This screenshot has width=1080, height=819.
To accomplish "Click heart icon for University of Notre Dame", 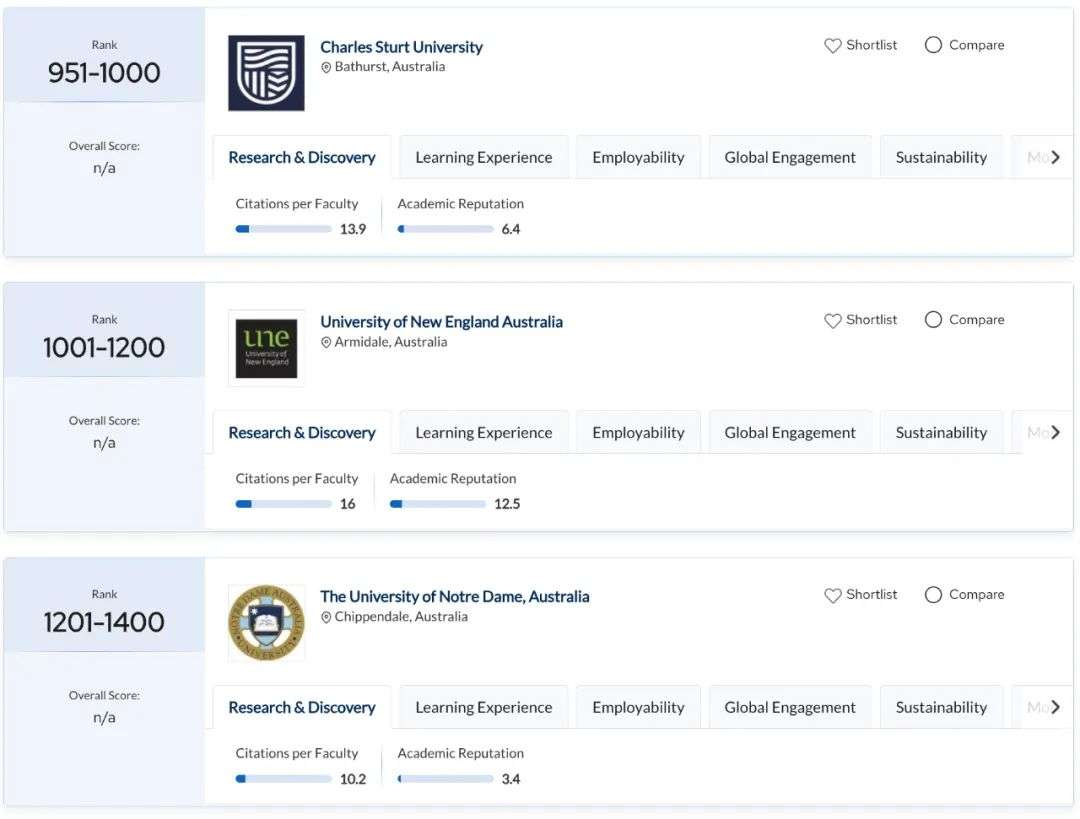I will coord(833,595).
